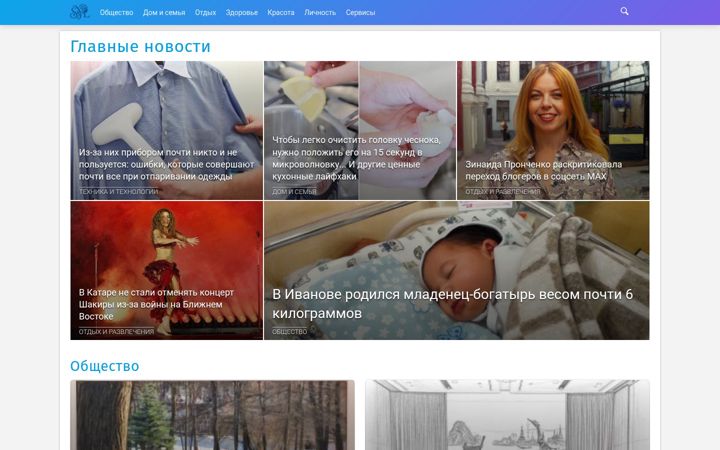Open the Общество menu item
The image size is (720, 450).
tap(117, 12)
